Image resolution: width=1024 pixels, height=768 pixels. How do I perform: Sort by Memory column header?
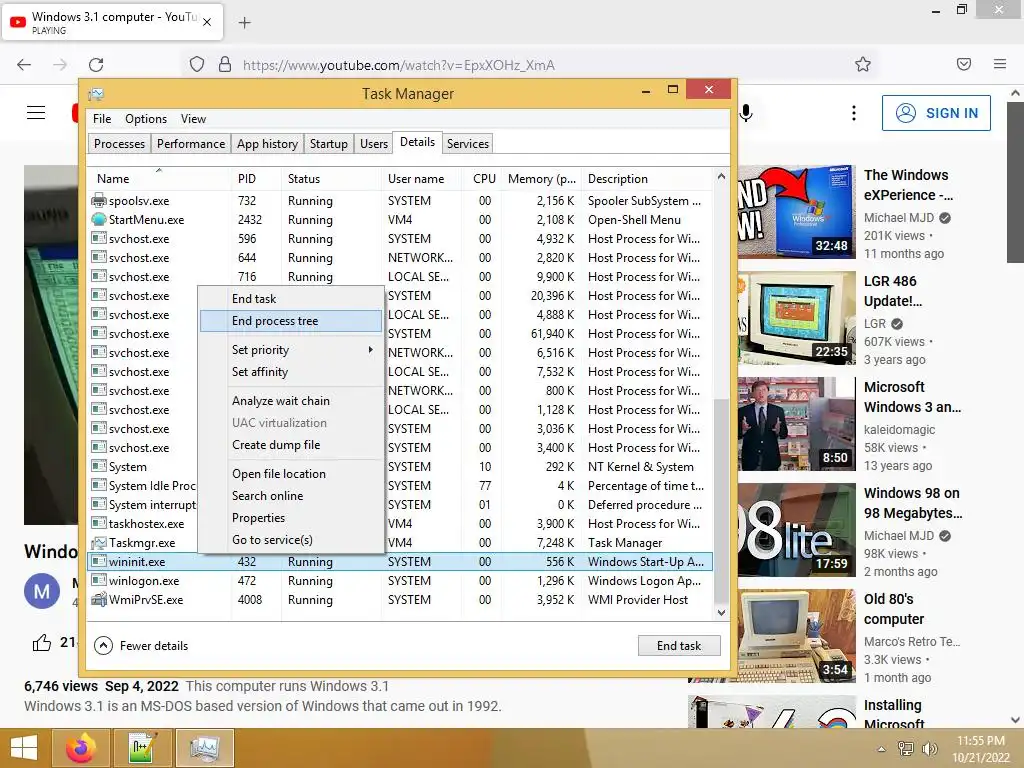point(541,178)
